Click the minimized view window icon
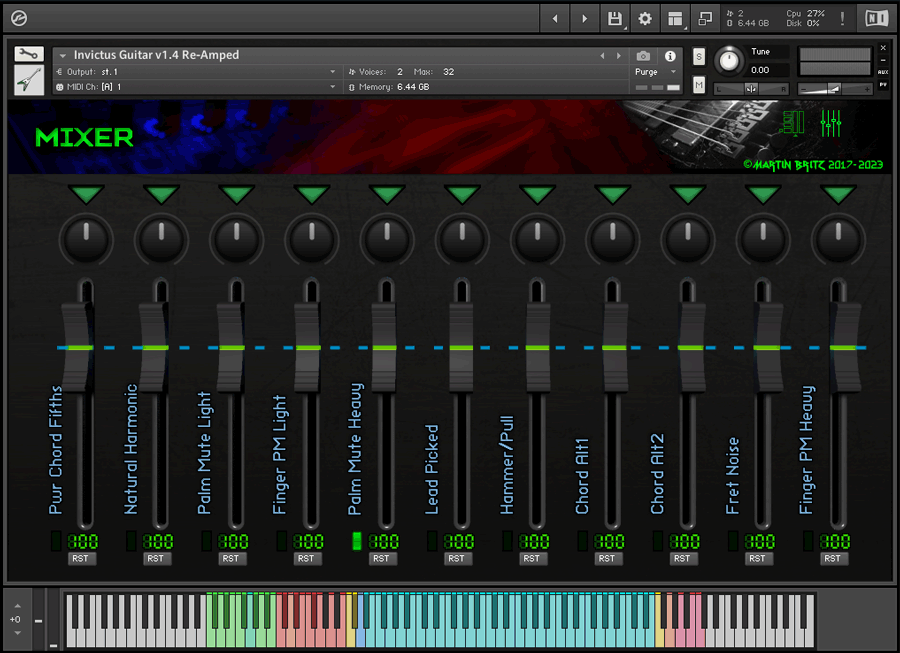Viewport: 900px width, 653px height. tap(705, 19)
